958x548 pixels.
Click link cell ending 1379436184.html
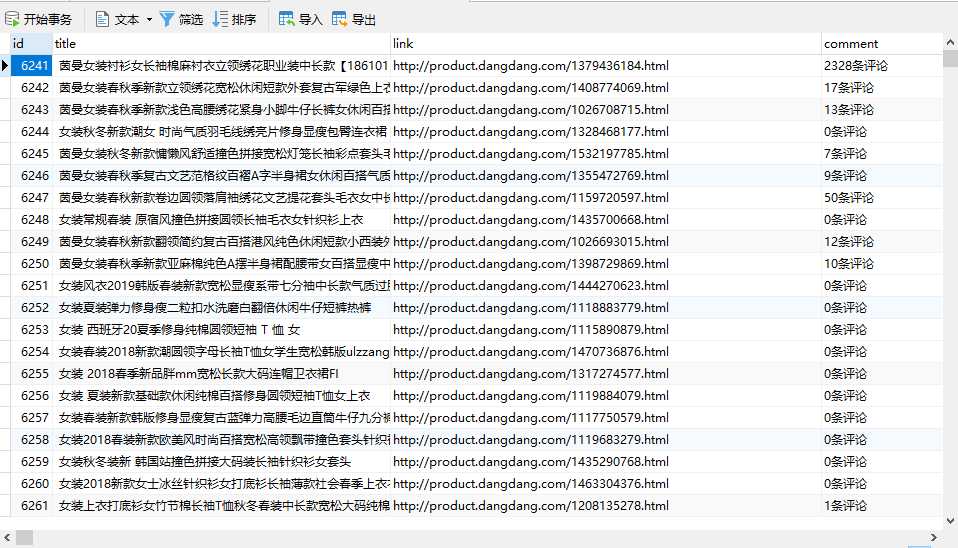605,65
